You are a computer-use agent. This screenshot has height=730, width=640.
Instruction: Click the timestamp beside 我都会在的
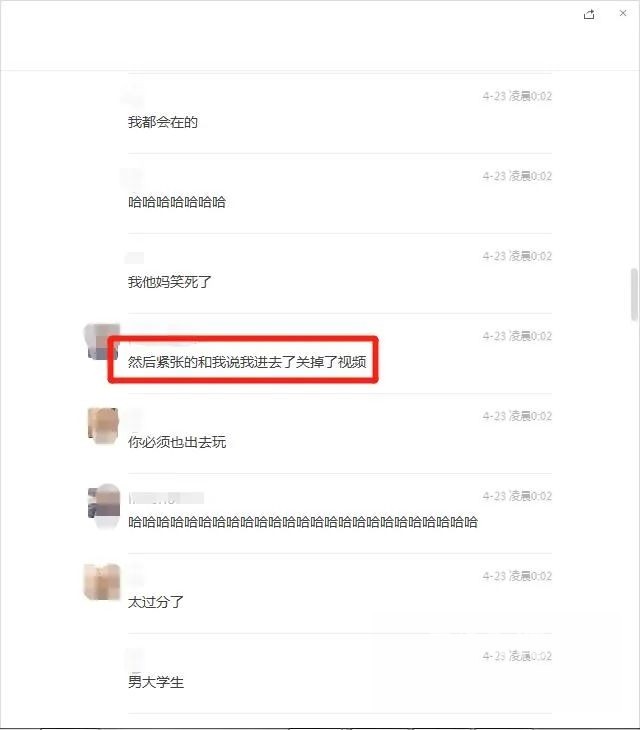[x=517, y=96]
